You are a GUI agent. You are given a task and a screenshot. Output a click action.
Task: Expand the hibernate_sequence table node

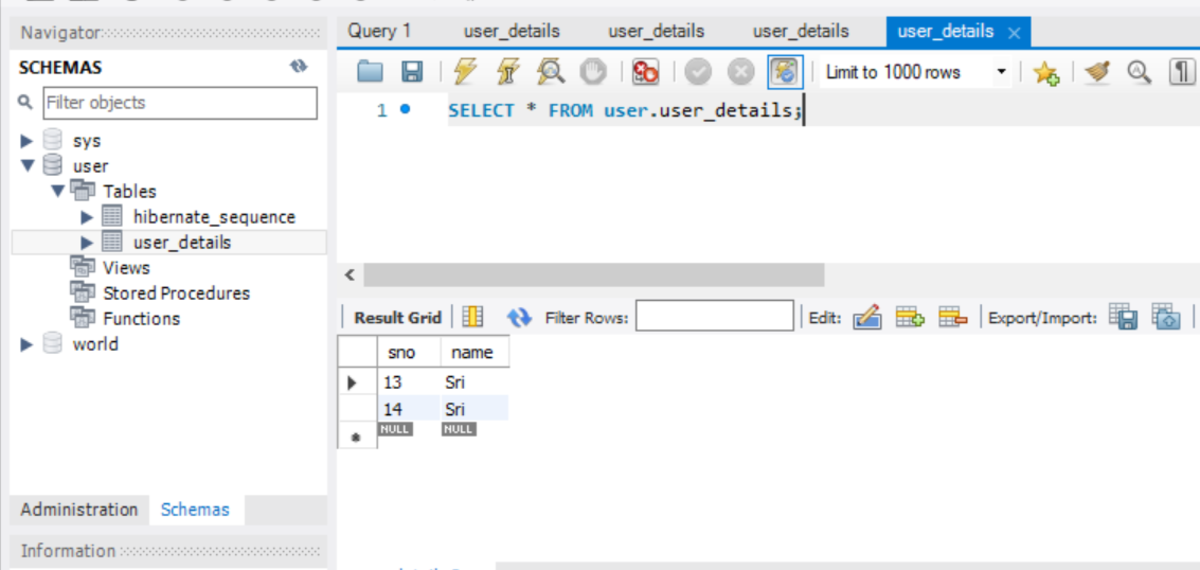[87, 217]
